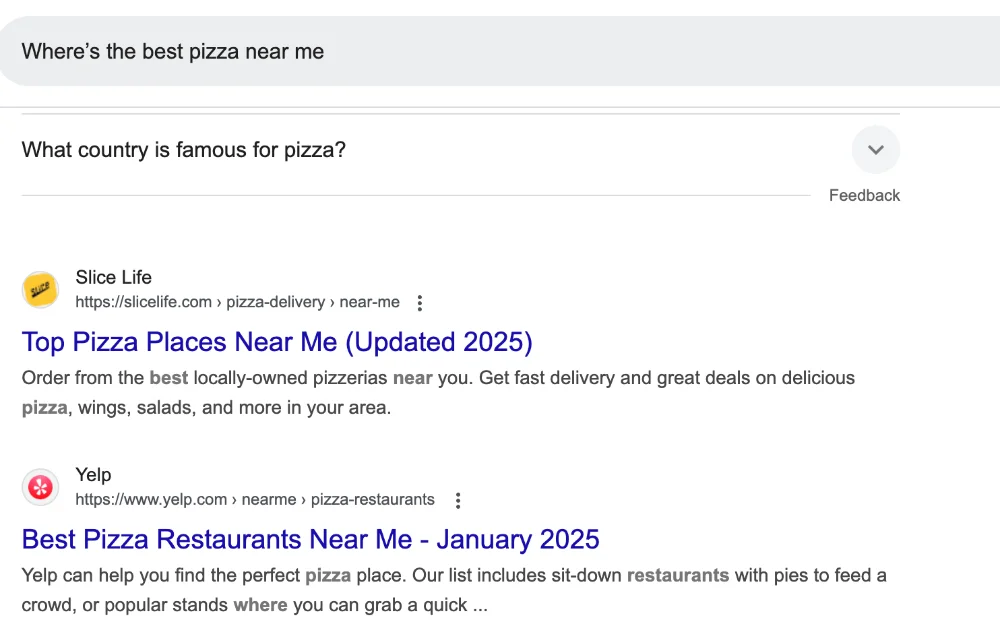This screenshot has height=624, width=1000.
Task: Click the 'pizza-delivery' breadcrumb segment under Slice Life
Action: (x=276, y=302)
